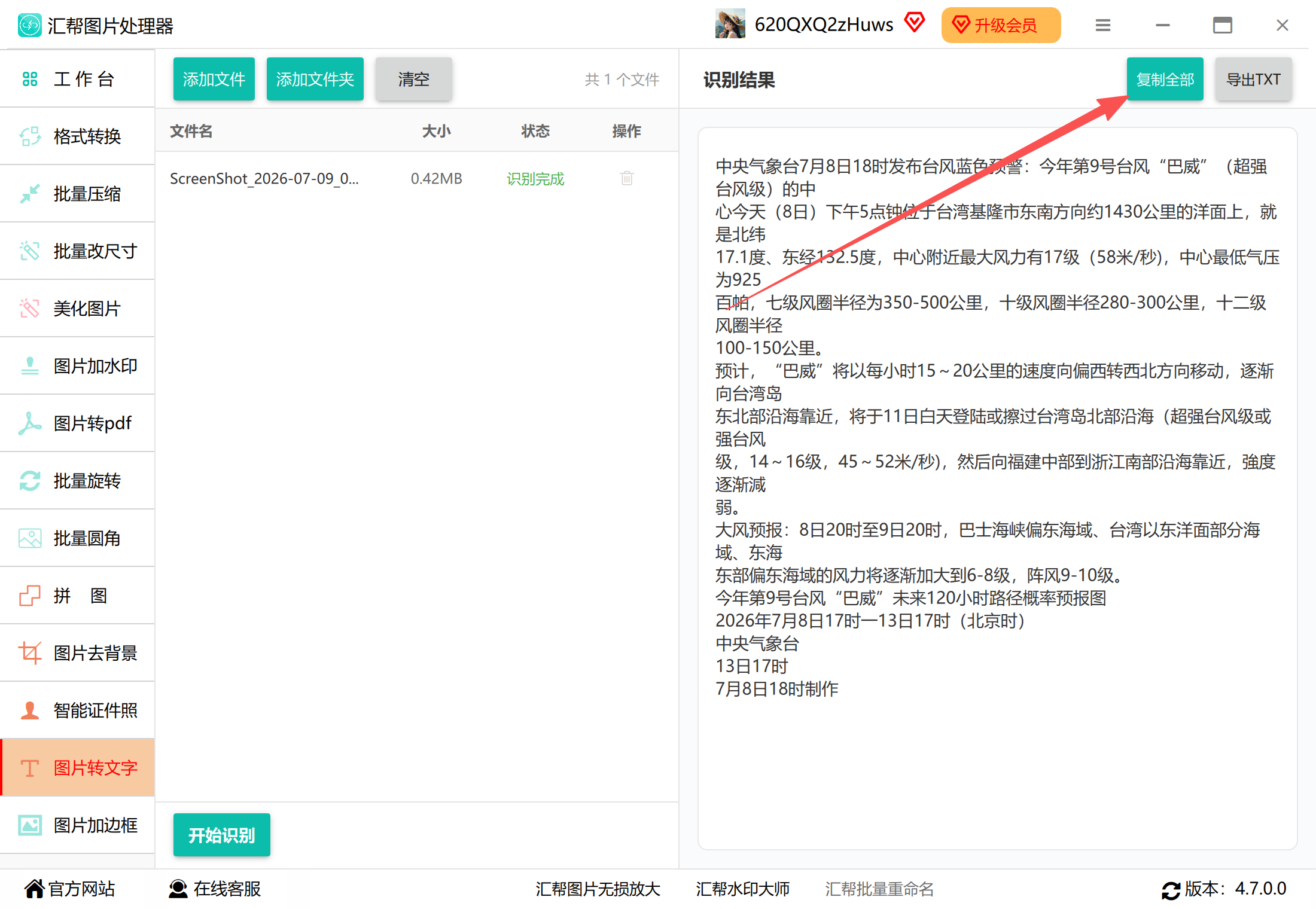Click the 官方网站 home icon

[x=34, y=889]
